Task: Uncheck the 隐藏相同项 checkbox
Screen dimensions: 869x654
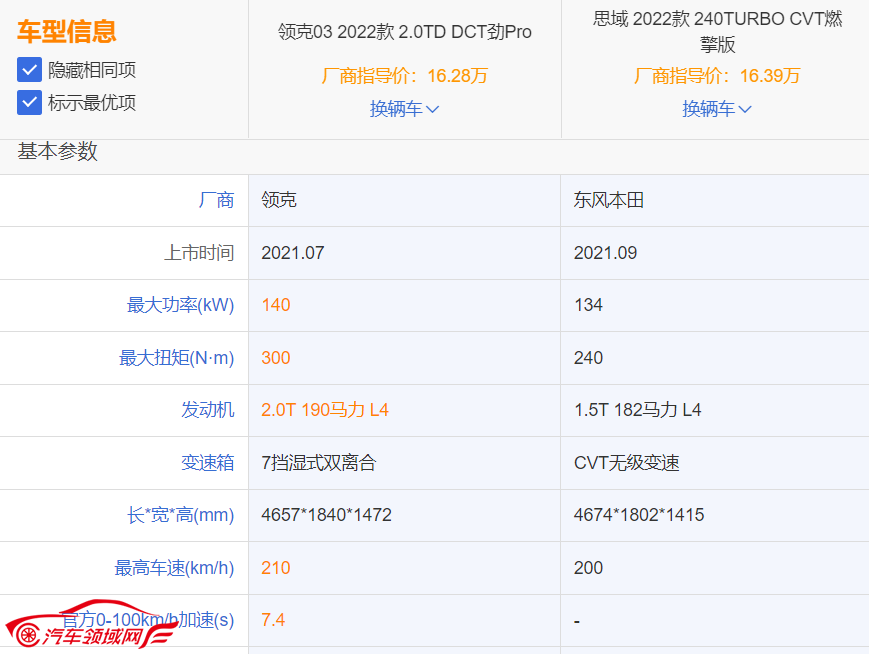Action: click(x=29, y=70)
